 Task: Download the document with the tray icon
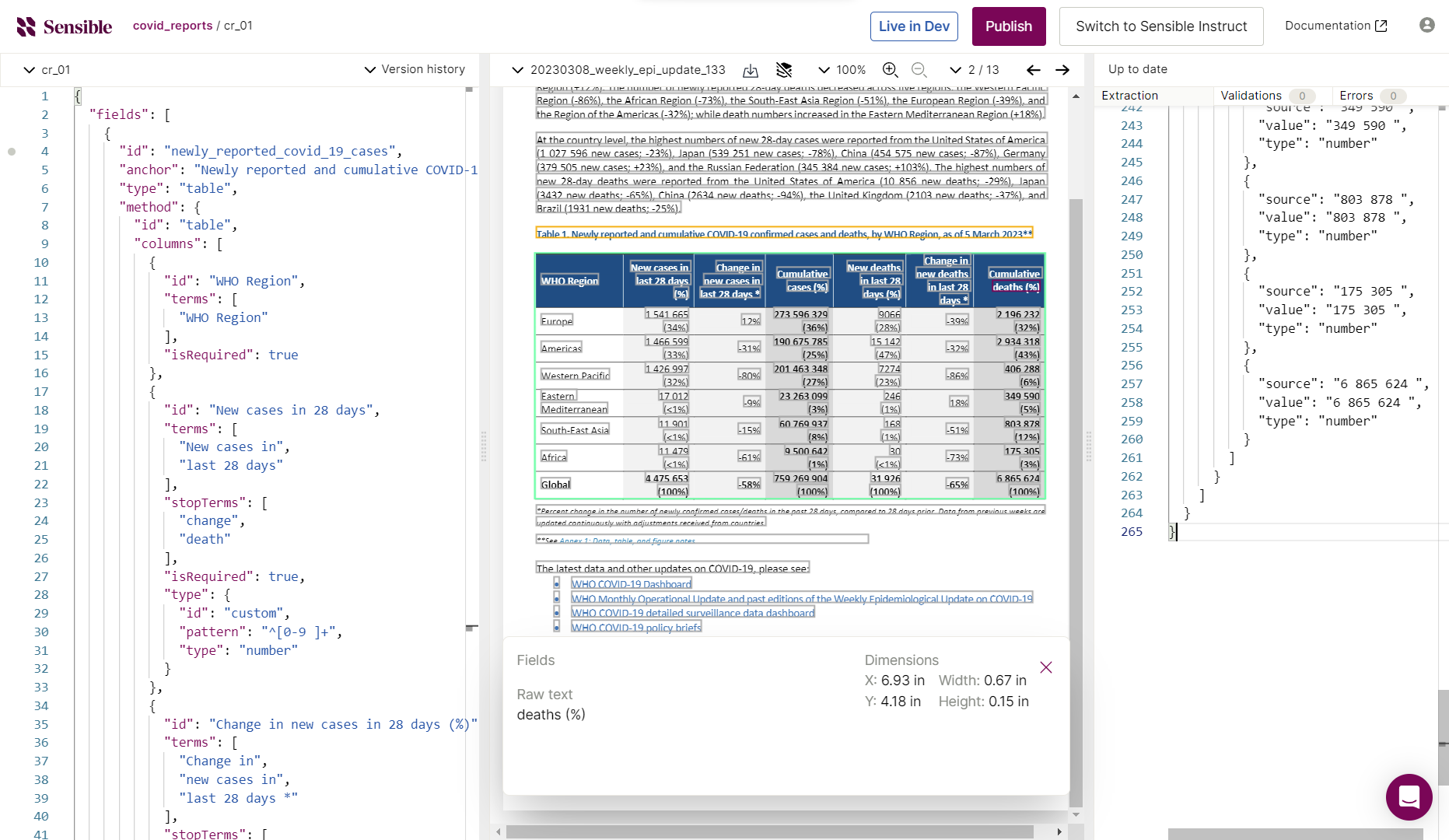point(751,70)
